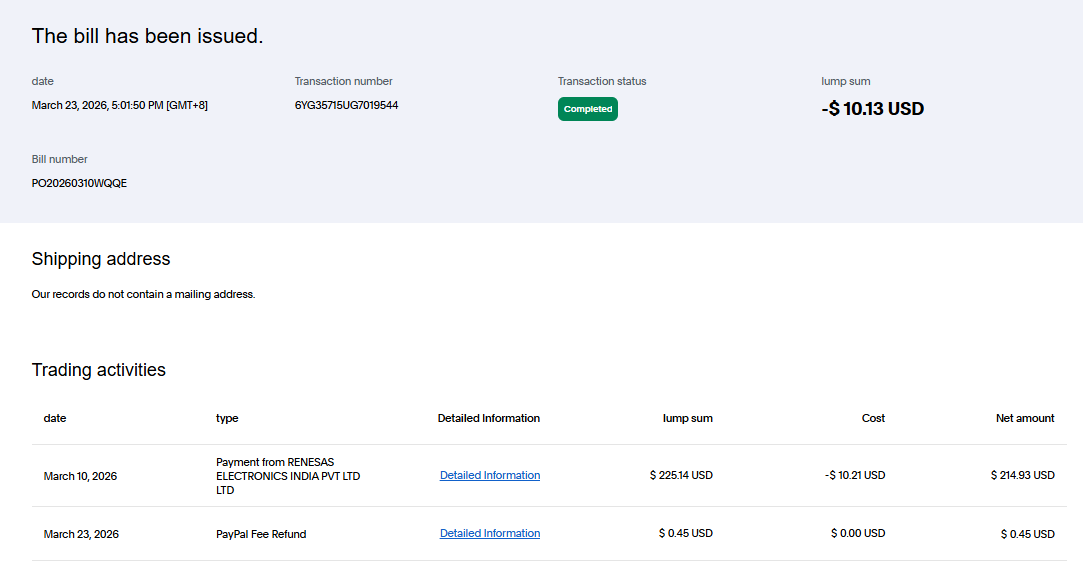
Task: Click the $214.93 USD net amount cell
Action: 1022,476
